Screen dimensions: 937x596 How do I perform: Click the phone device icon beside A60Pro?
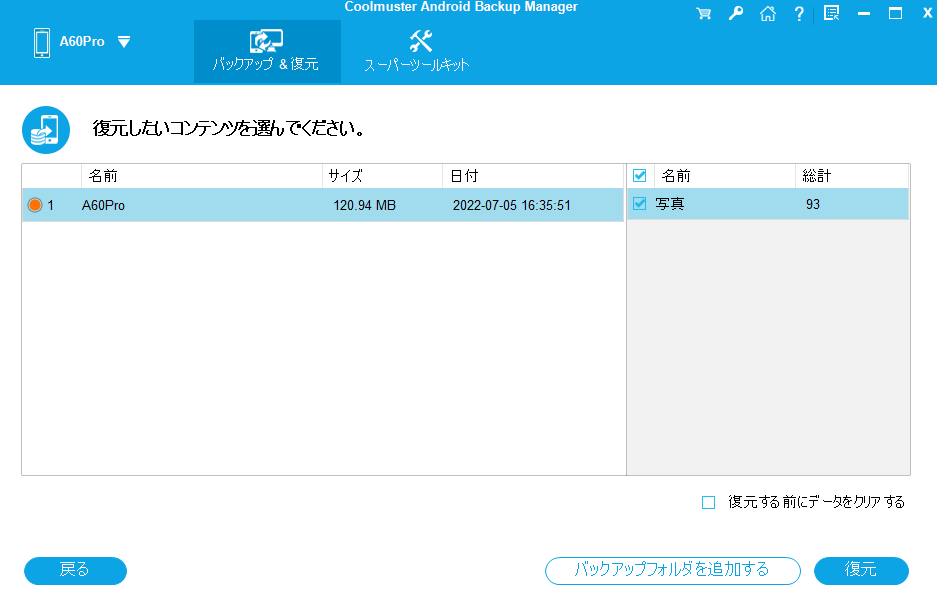(x=42, y=43)
